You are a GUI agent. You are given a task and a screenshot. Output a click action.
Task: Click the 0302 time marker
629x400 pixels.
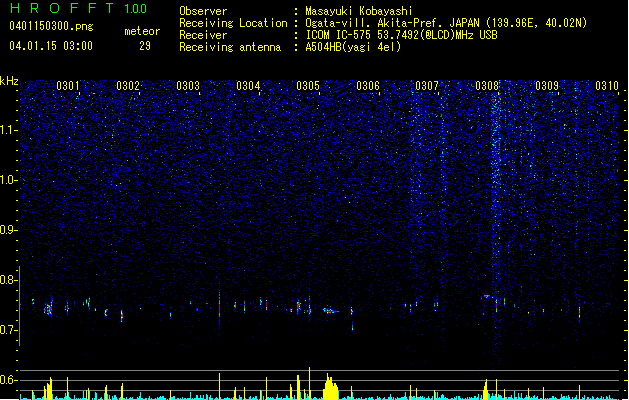coord(128,86)
